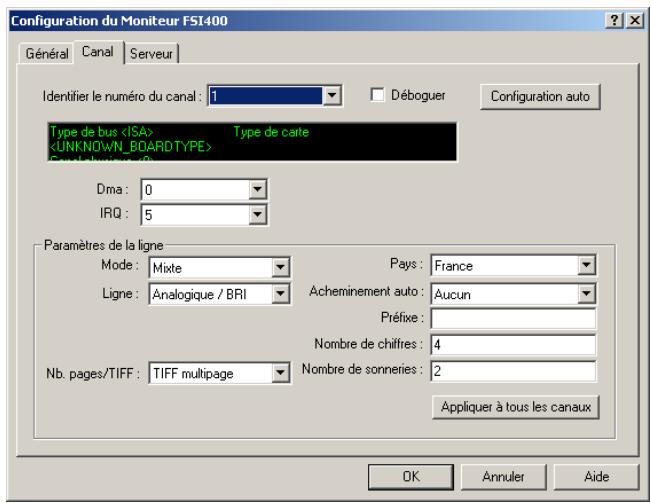Select the Canal tab
Viewport: 651px width, 503px height.
click(98, 52)
